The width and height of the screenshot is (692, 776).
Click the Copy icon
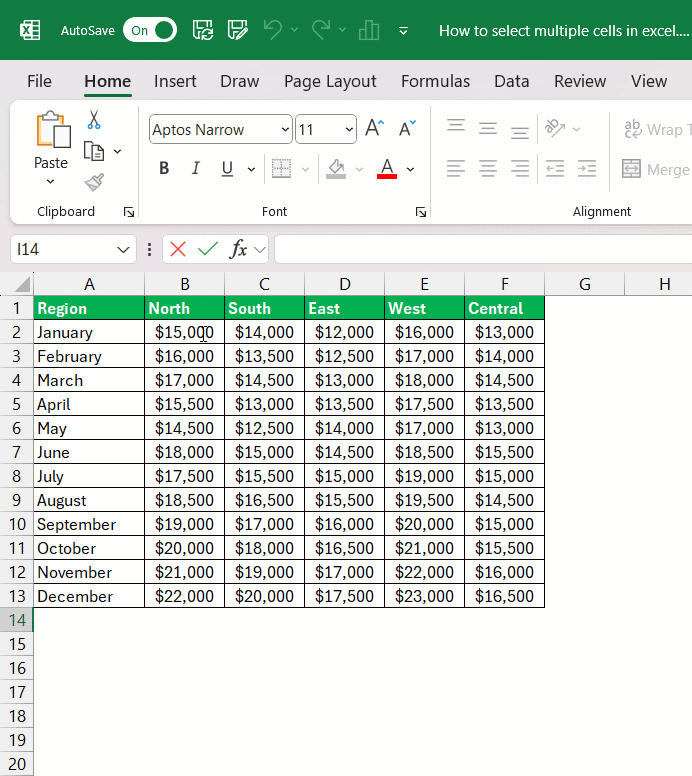coord(94,151)
